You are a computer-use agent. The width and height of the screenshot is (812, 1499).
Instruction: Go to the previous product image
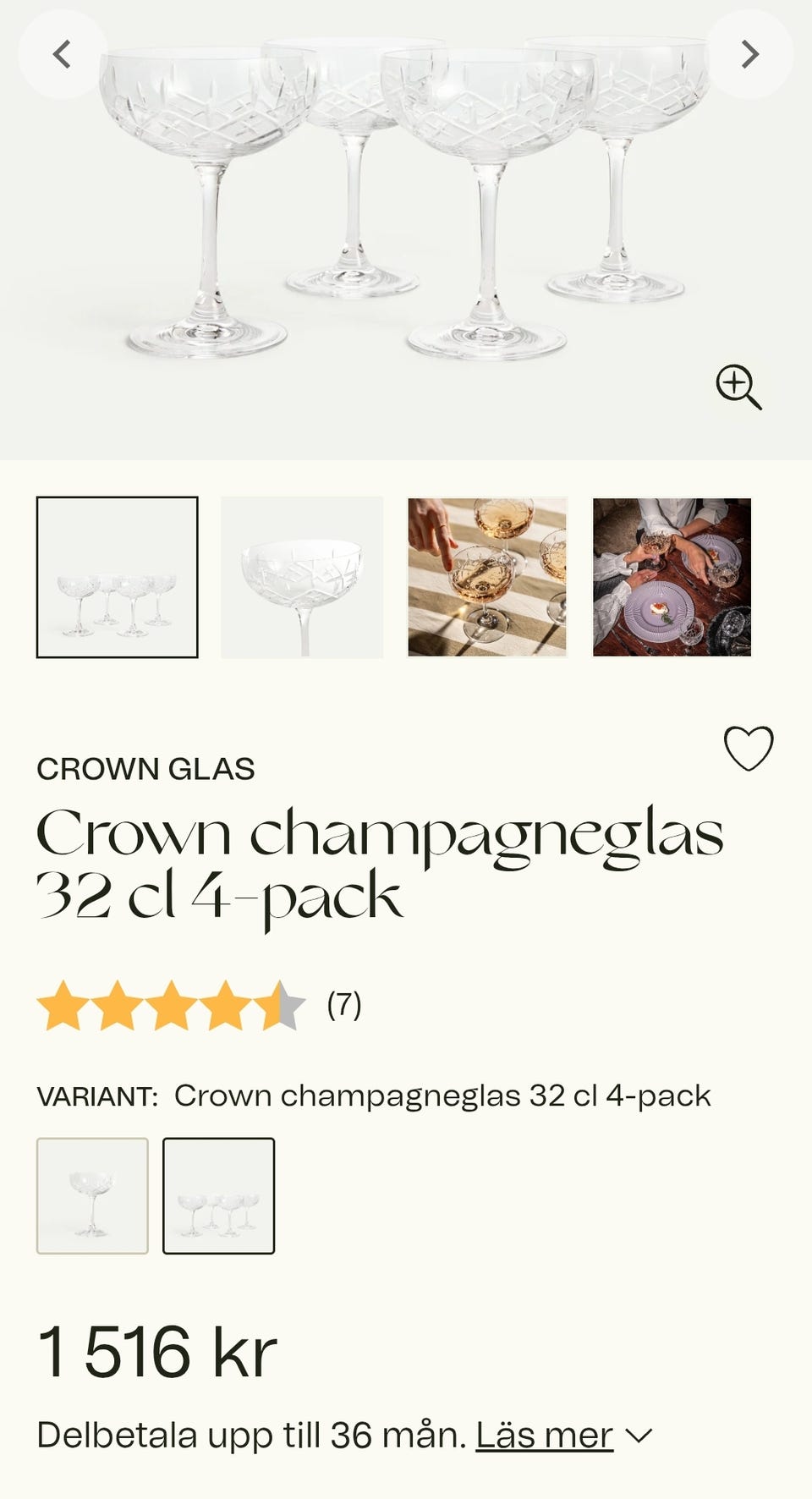click(x=62, y=55)
